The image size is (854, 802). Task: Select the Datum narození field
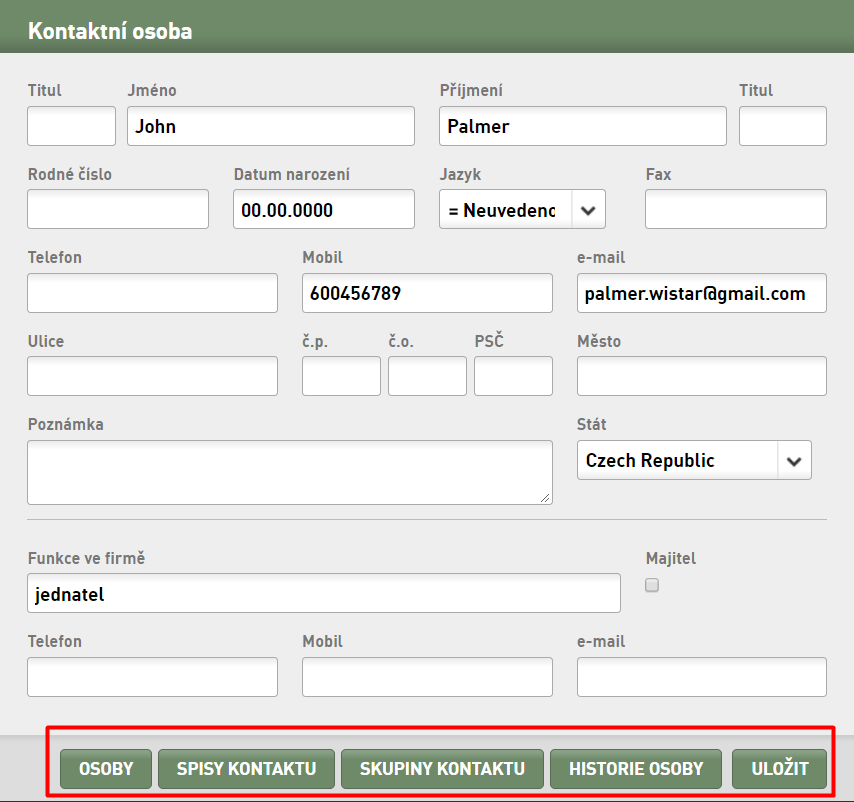[x=324, y=210]
